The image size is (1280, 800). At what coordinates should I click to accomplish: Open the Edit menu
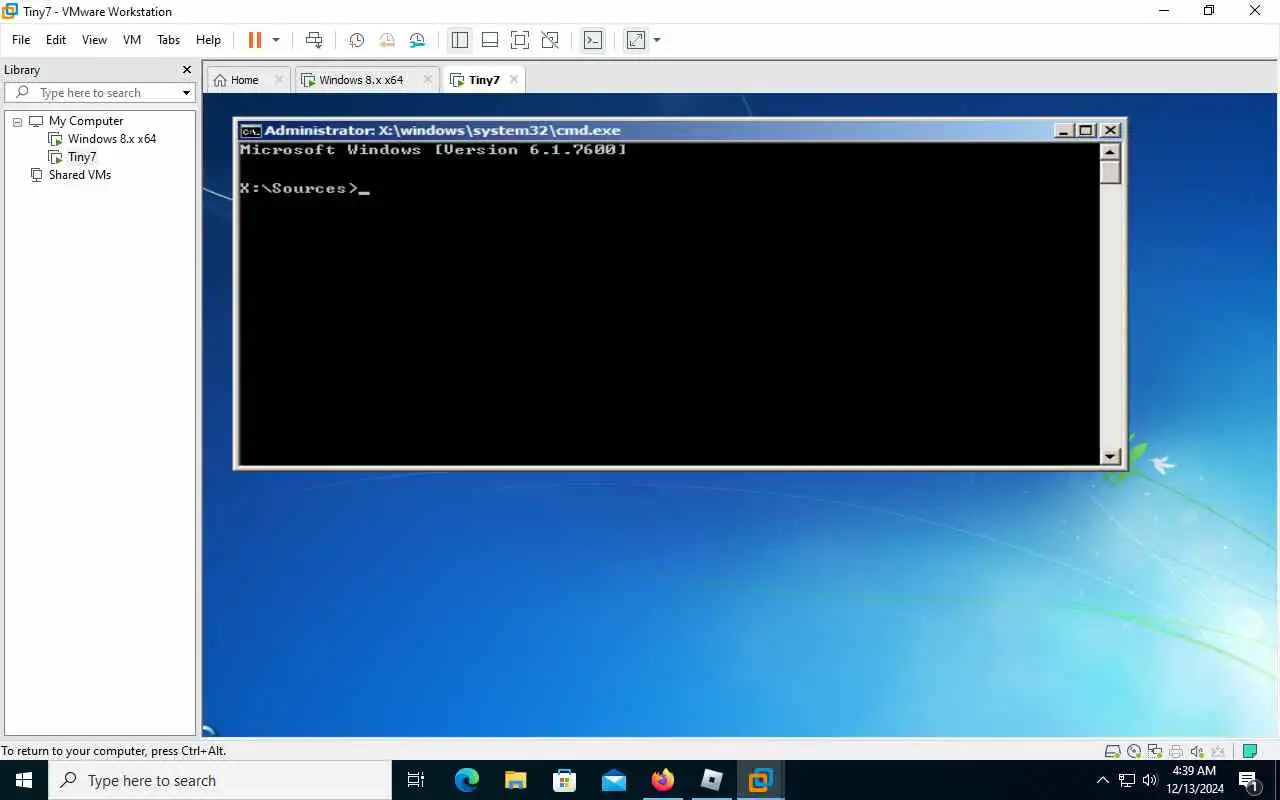tap(56, 40)
